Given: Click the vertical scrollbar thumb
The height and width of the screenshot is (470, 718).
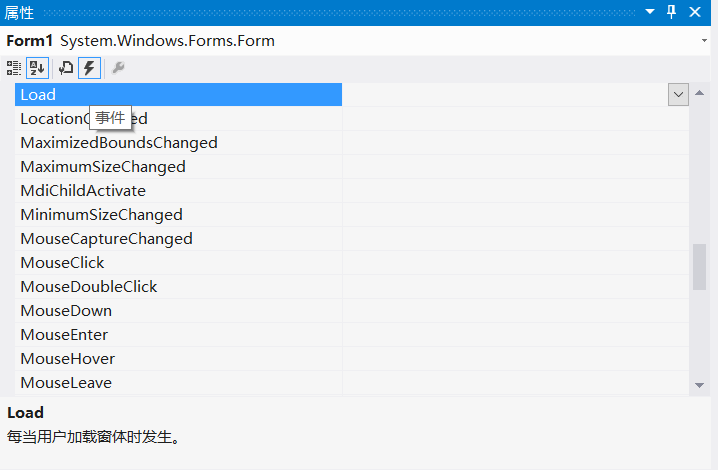Looking at the screenshot, I should click(699, 266).
